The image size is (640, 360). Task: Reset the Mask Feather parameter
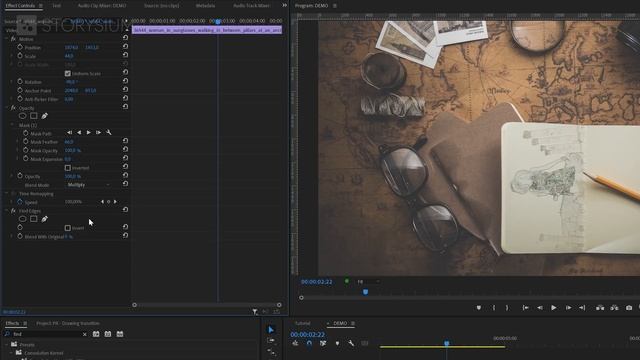click(x=125, y=141)
